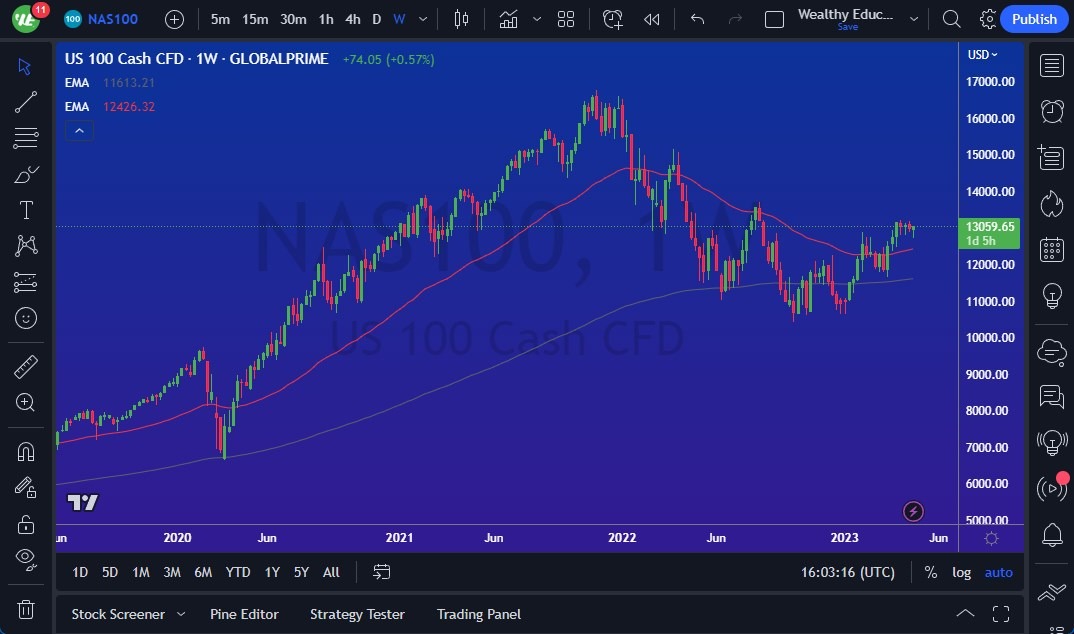Expand the indicator templates dropdown arrow
Image resolution: width=1074 pixels, height=634 pixels.
pos(537,19)
